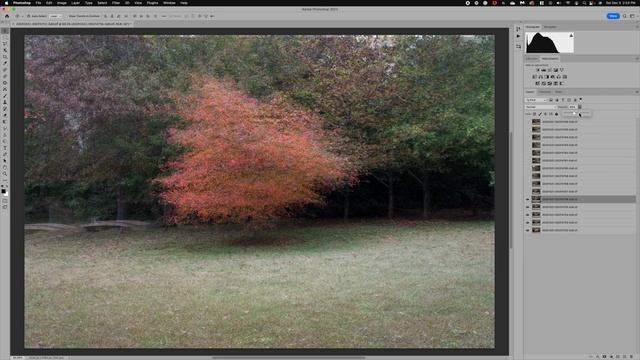Open the Adjustments panel options menu
The height and width of the screenshot is (360, 640).
click(637, 59)
